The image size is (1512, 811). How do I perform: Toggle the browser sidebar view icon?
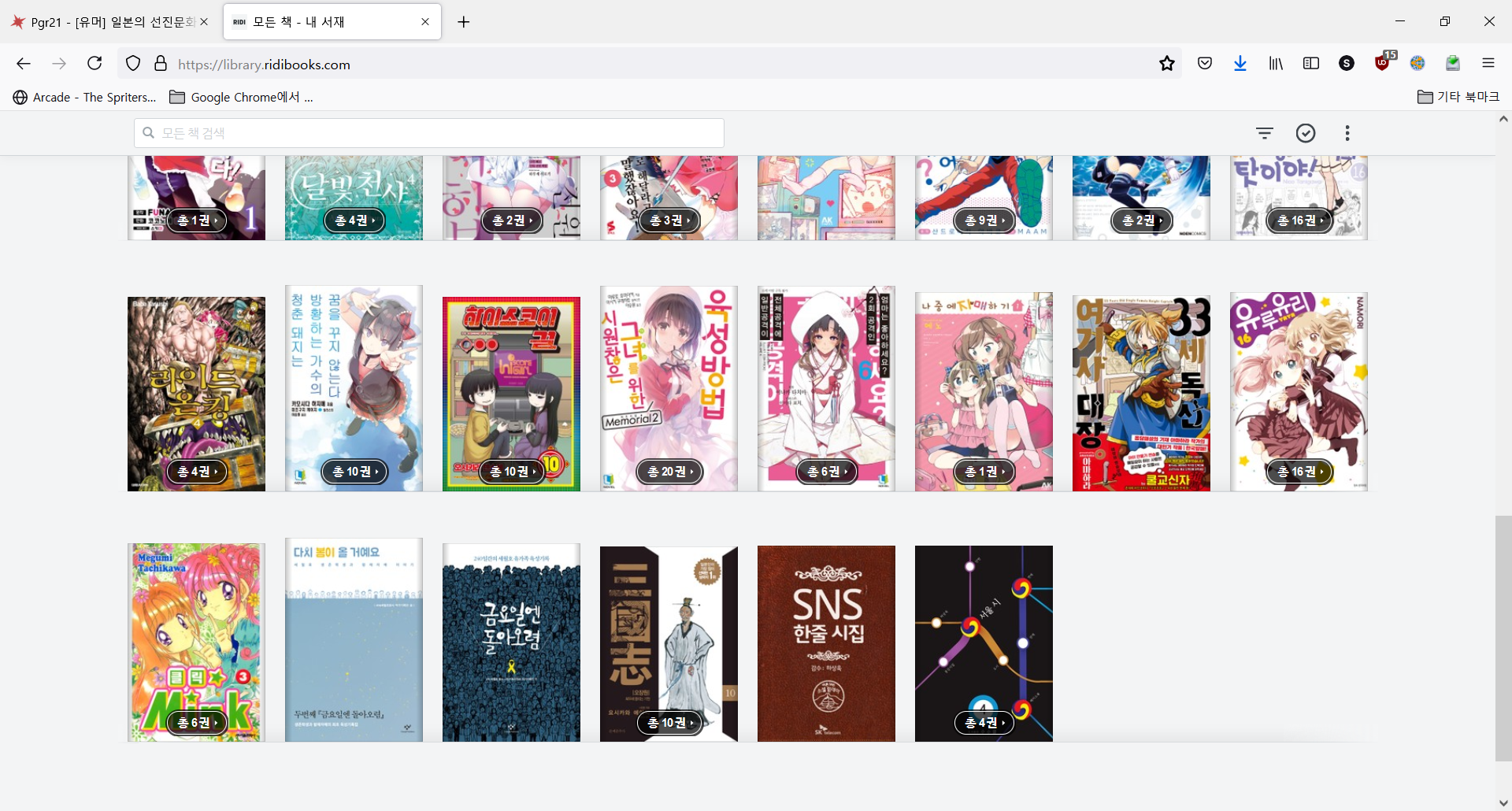1311,64
